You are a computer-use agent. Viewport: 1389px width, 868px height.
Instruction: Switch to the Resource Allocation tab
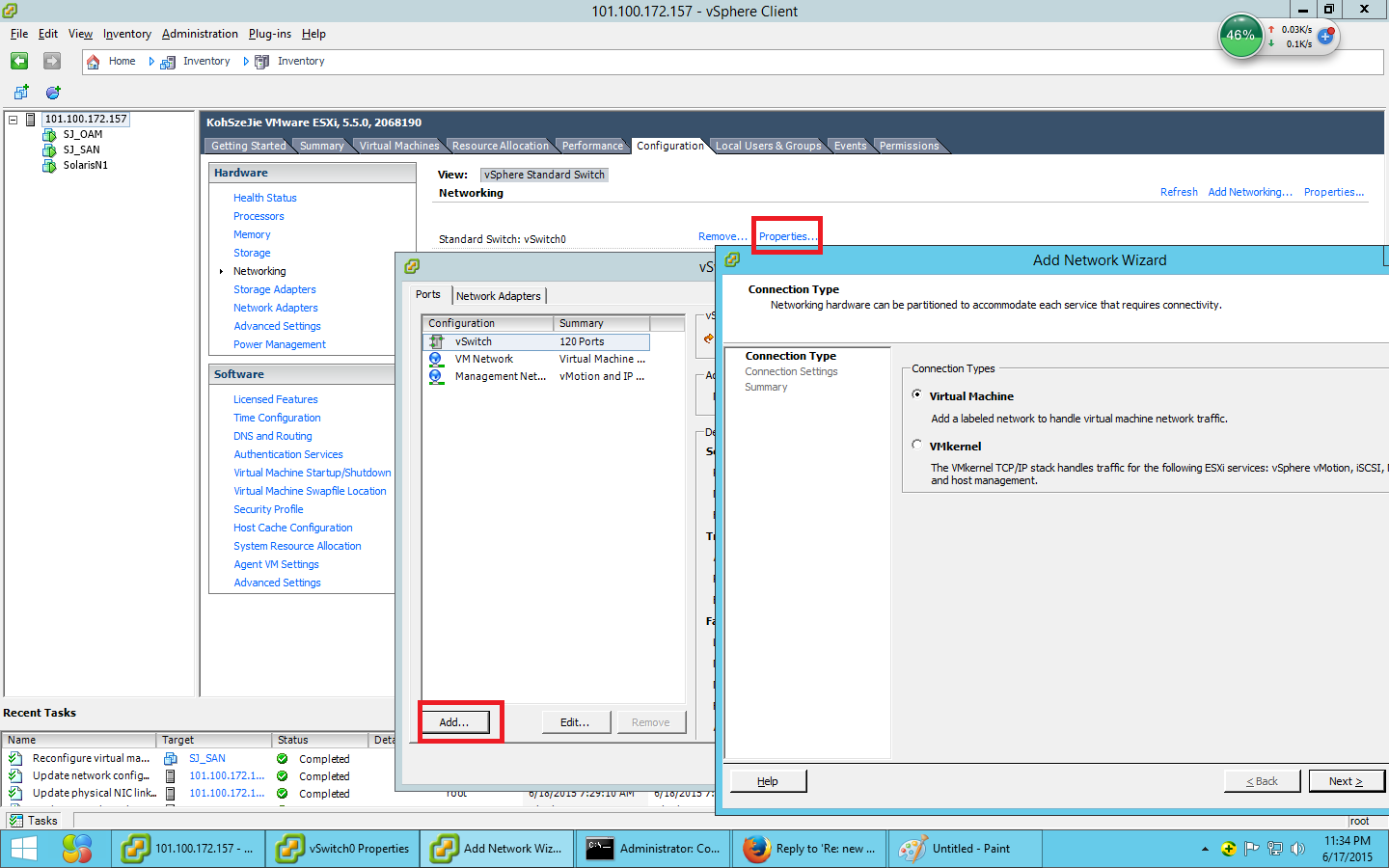tap(500, 146)
